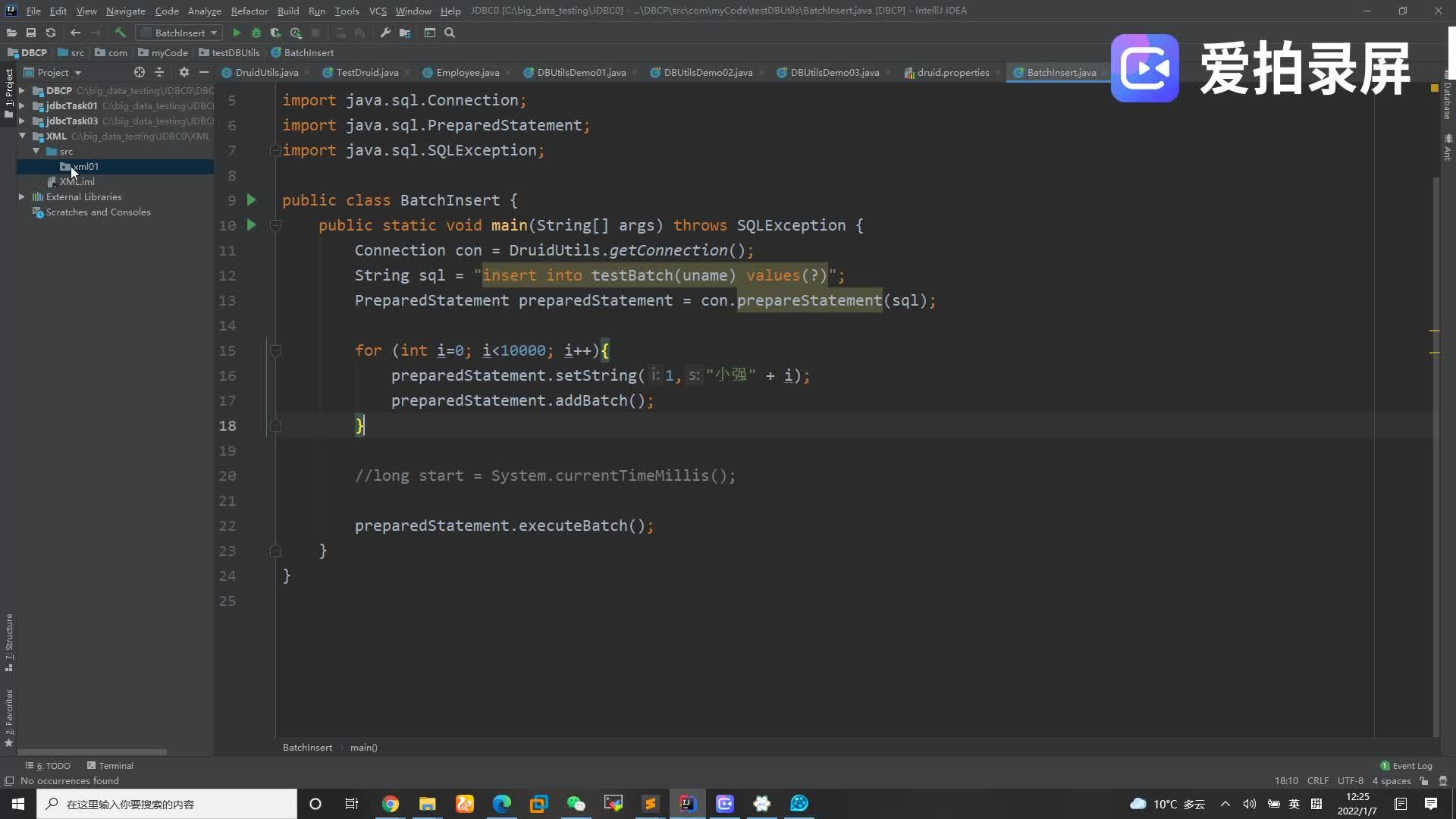Open the Project view selector dropdown
This screenshot has height=819, width=1456.
53,72
